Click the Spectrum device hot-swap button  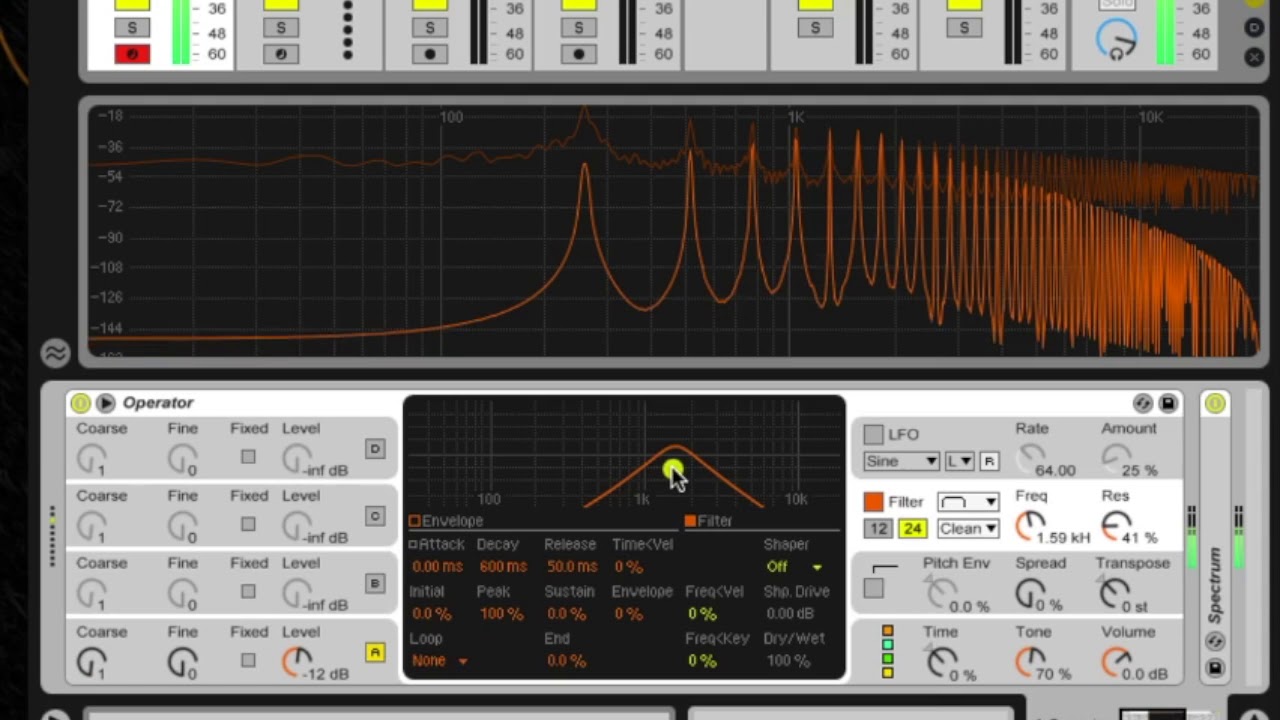coord(1215,642)
